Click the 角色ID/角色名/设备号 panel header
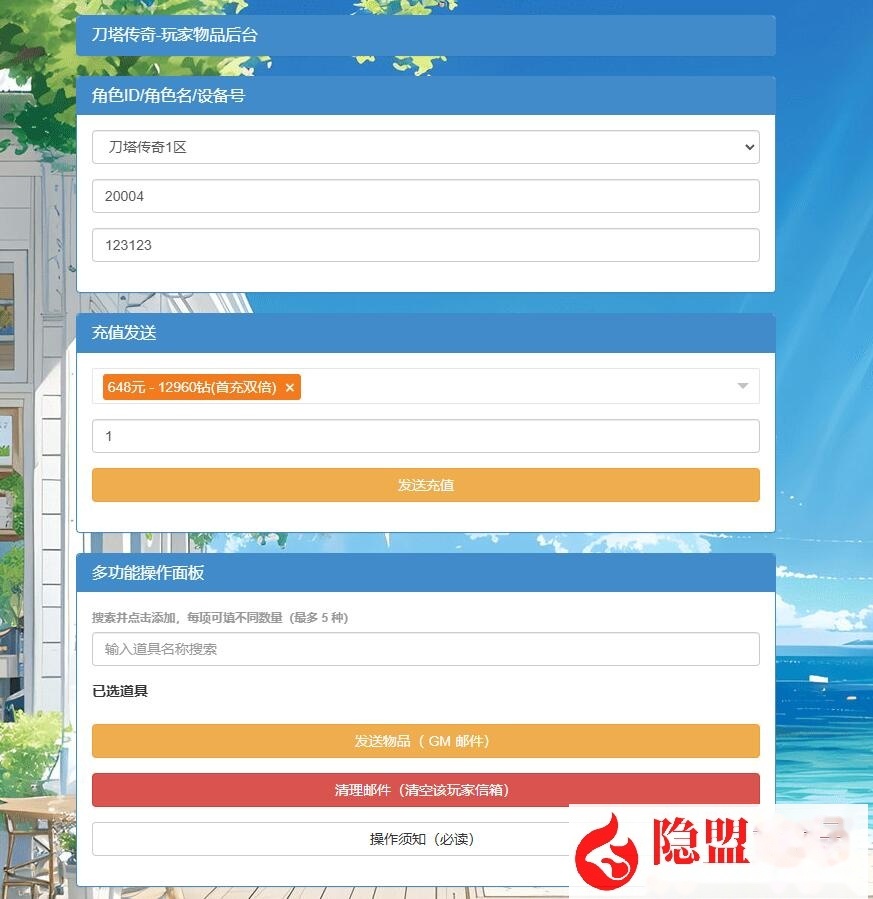Viewport: 873px width, 899px height. [x=425, y=95]
